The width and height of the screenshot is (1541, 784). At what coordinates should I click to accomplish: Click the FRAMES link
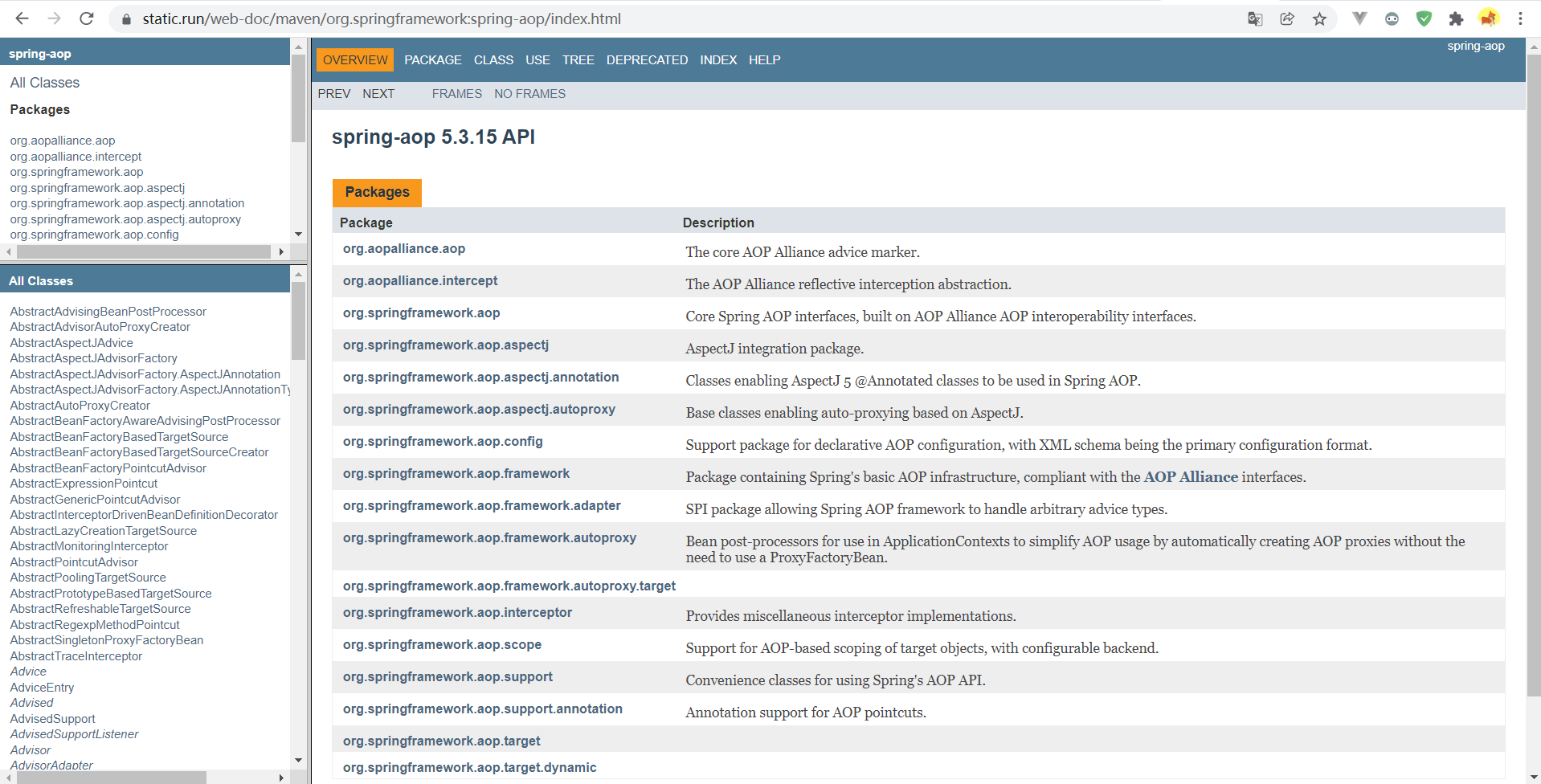457,94
